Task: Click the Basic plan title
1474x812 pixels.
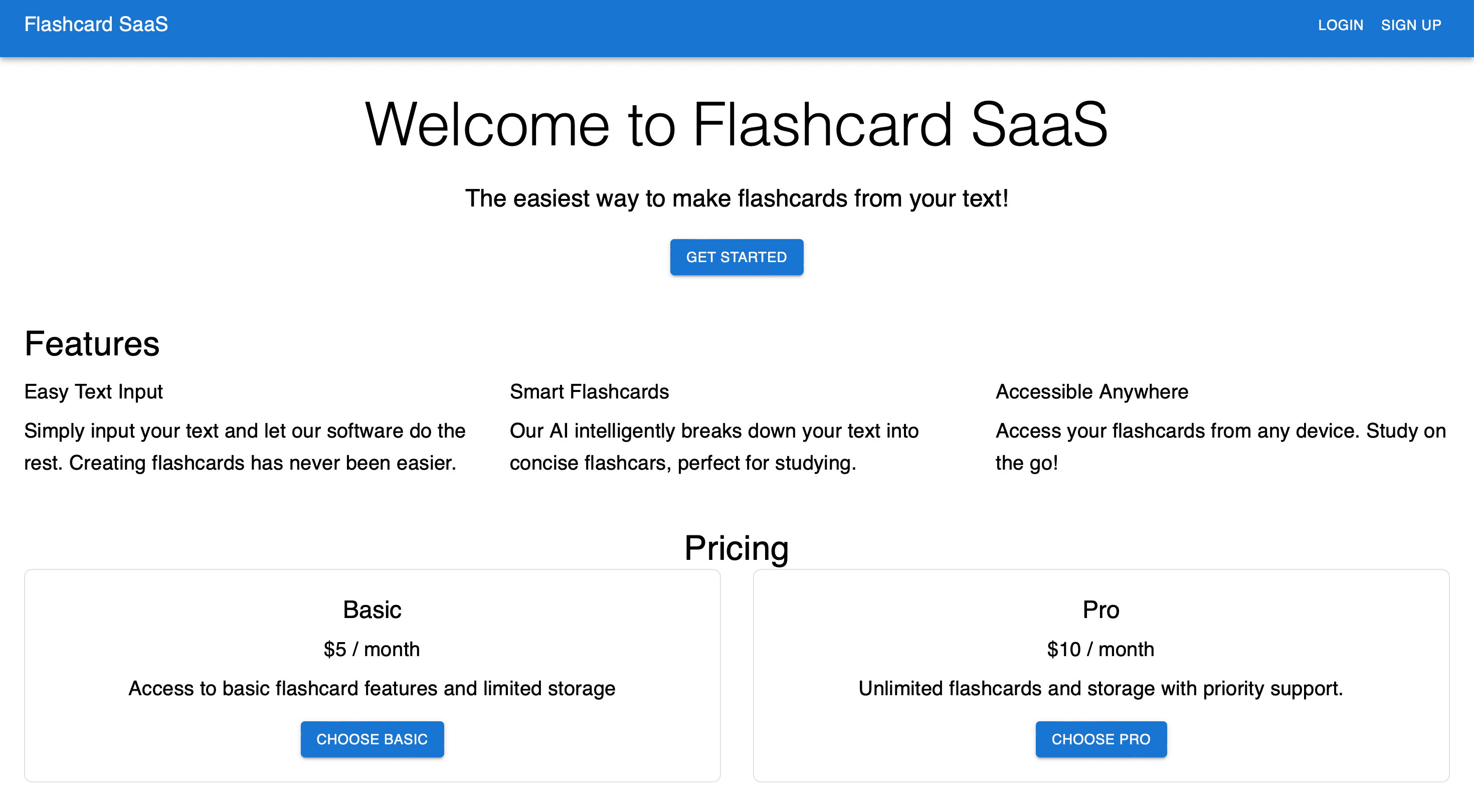Action: point(372,610)
